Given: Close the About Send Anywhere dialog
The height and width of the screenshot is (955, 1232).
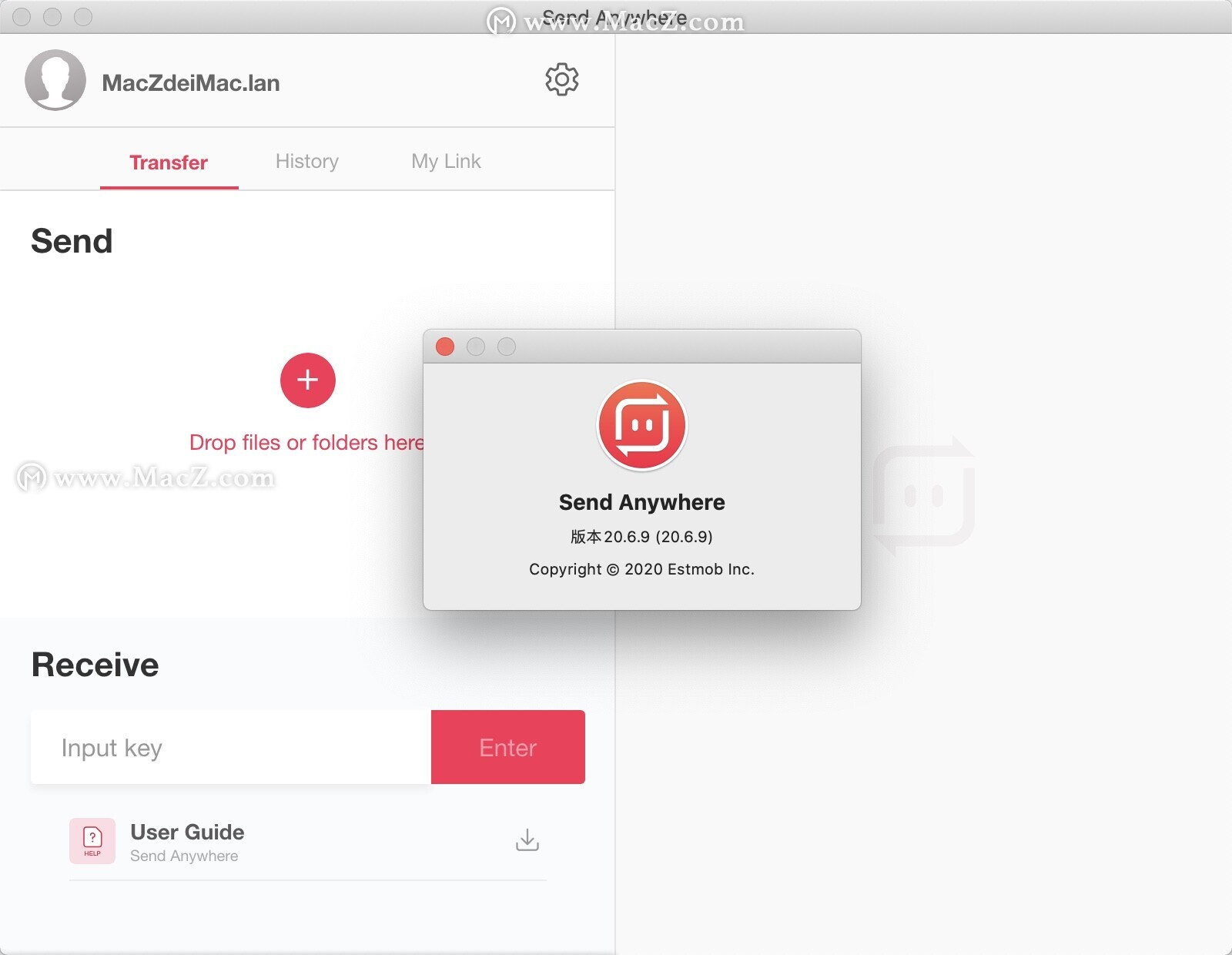Looking at the screenshot, I should point(445,347).
